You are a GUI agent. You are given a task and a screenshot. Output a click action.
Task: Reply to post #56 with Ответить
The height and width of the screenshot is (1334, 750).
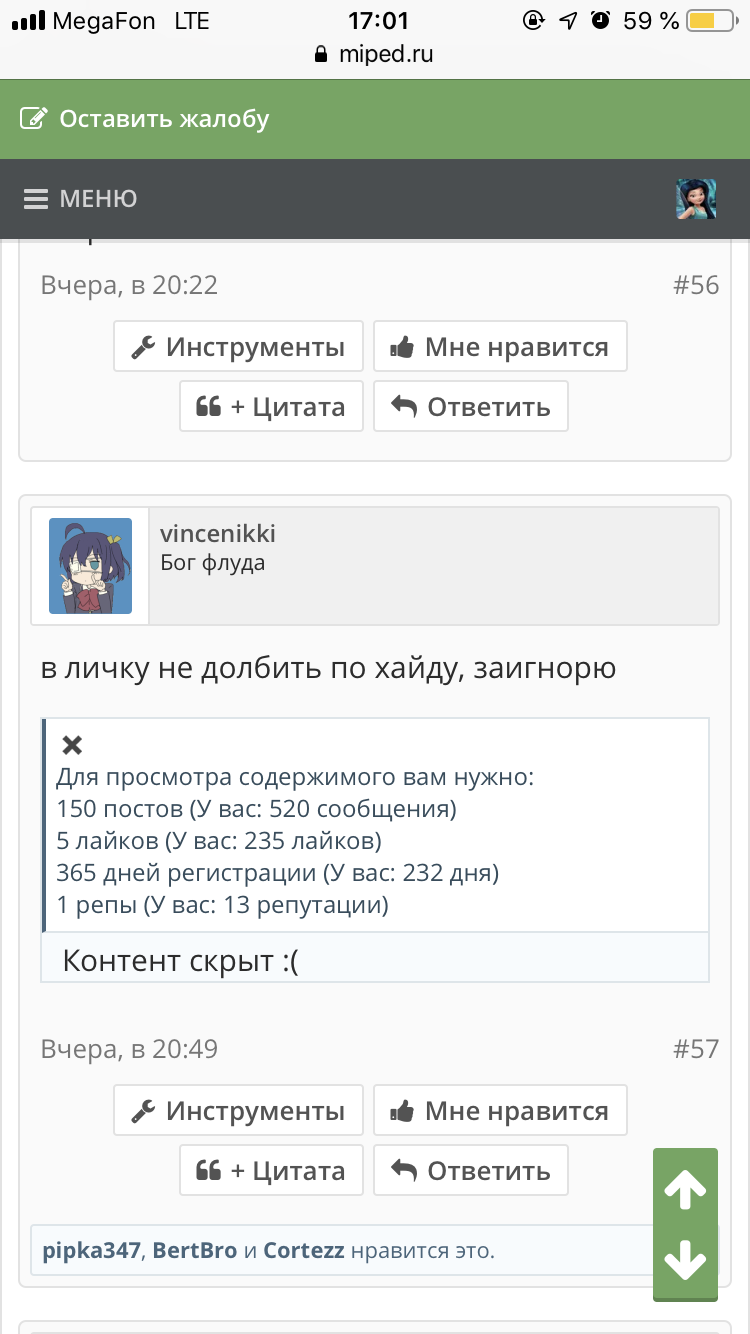471,407
